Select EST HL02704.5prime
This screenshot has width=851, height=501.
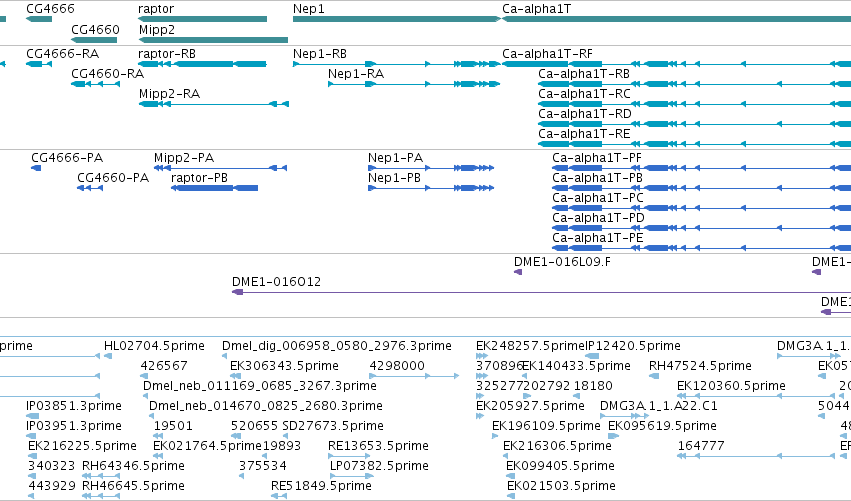point(108,356)
